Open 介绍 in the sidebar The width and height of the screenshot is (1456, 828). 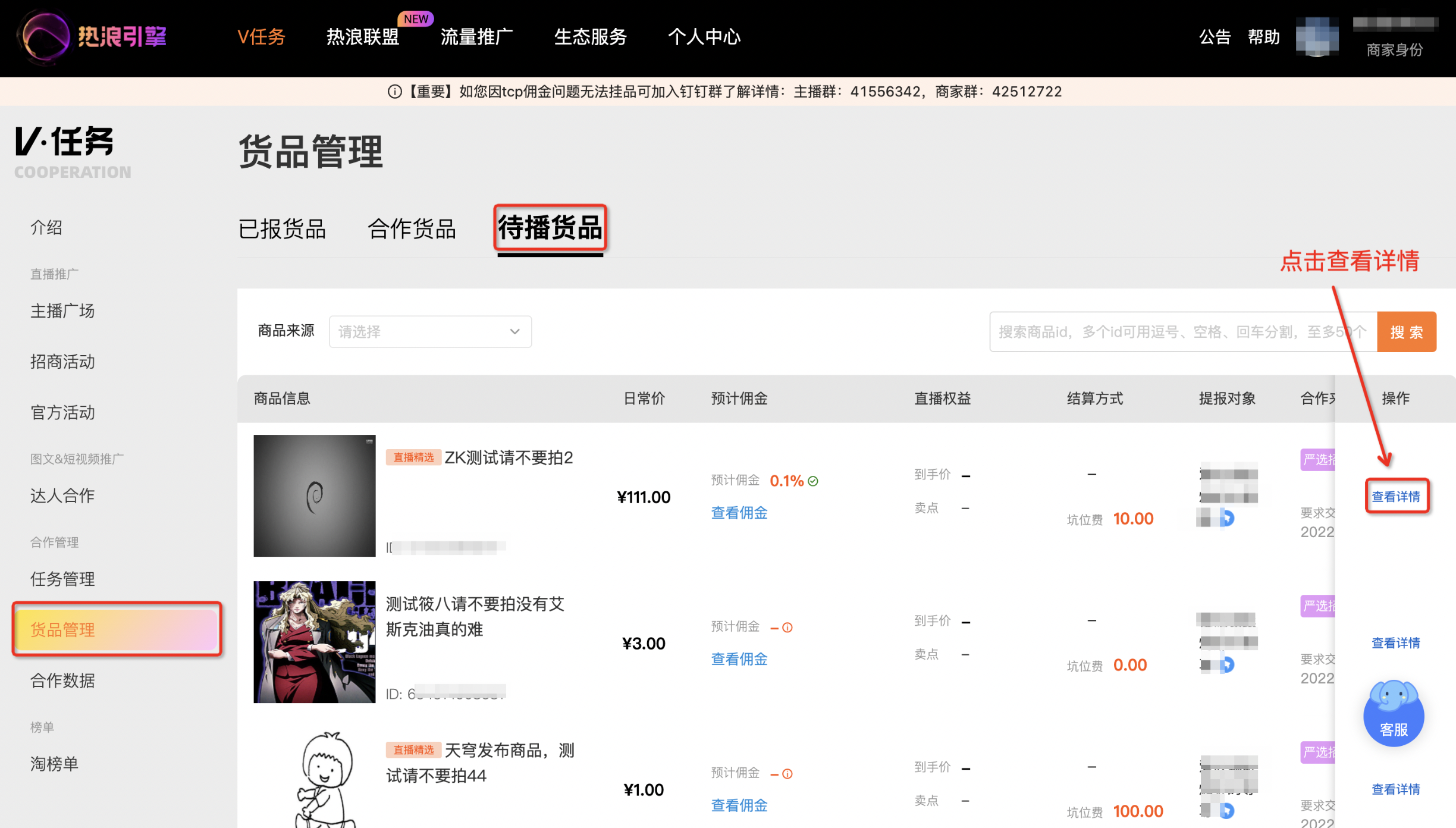coord(46,227)
